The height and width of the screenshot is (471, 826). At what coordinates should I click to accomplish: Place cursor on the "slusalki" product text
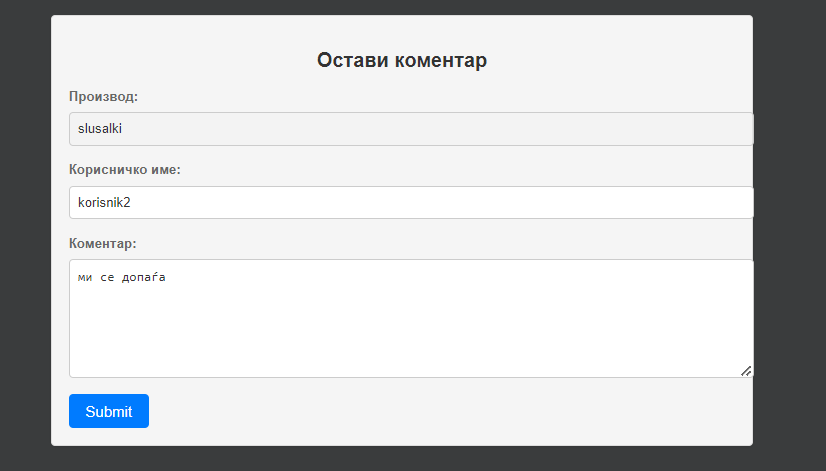[x=100, y=129]
